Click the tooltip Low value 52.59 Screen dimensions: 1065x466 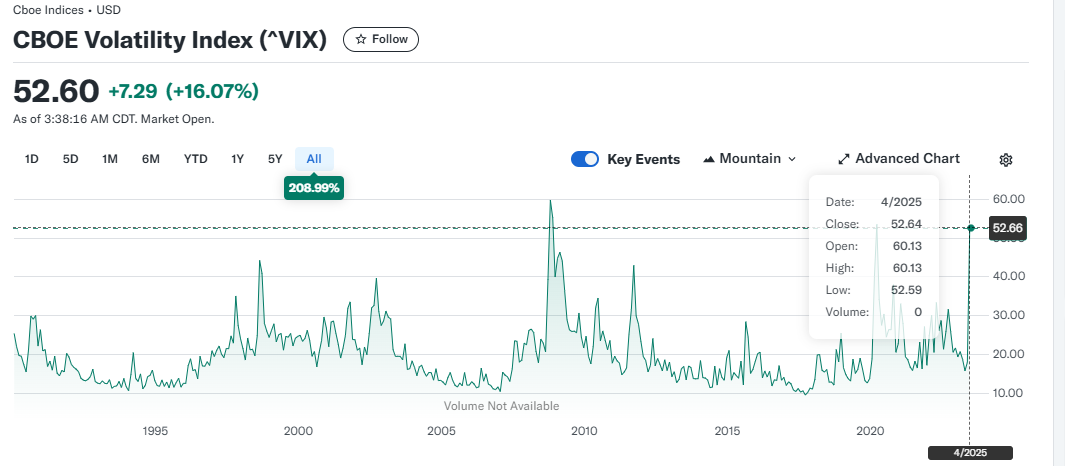[907, 290]
